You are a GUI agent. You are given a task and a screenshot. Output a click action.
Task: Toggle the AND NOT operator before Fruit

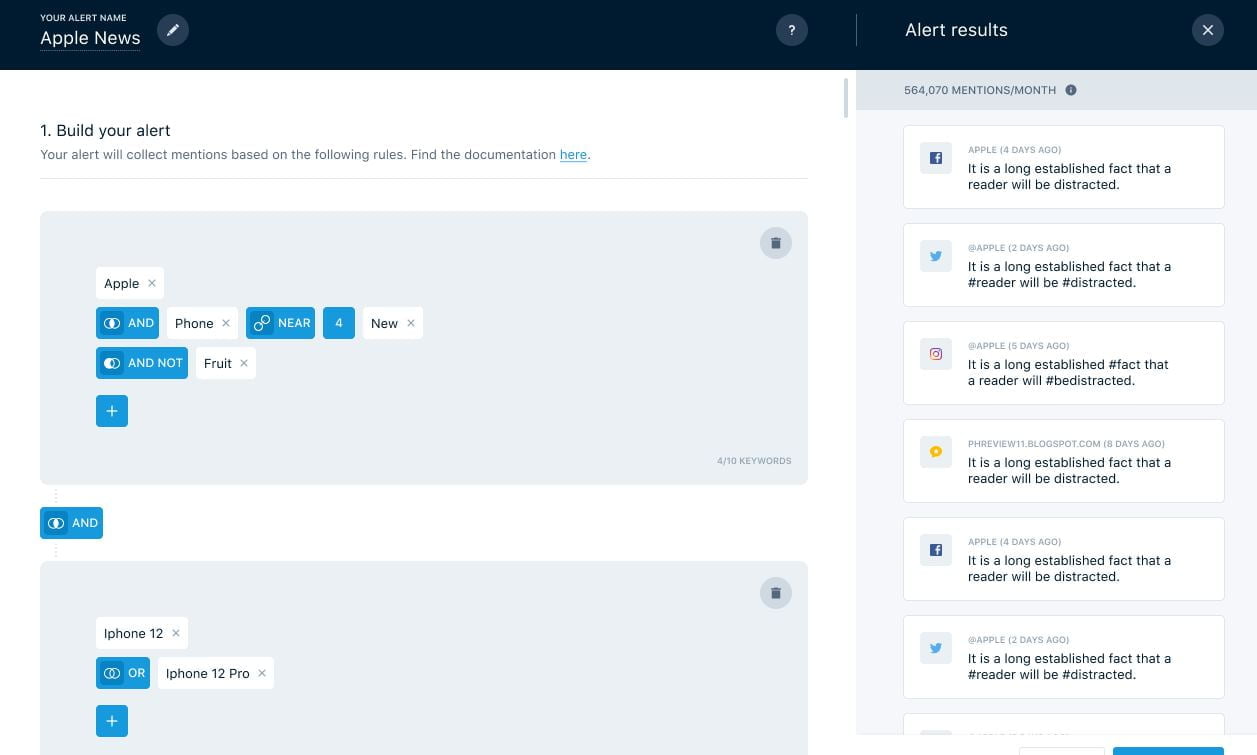click(x=142, y=363)
